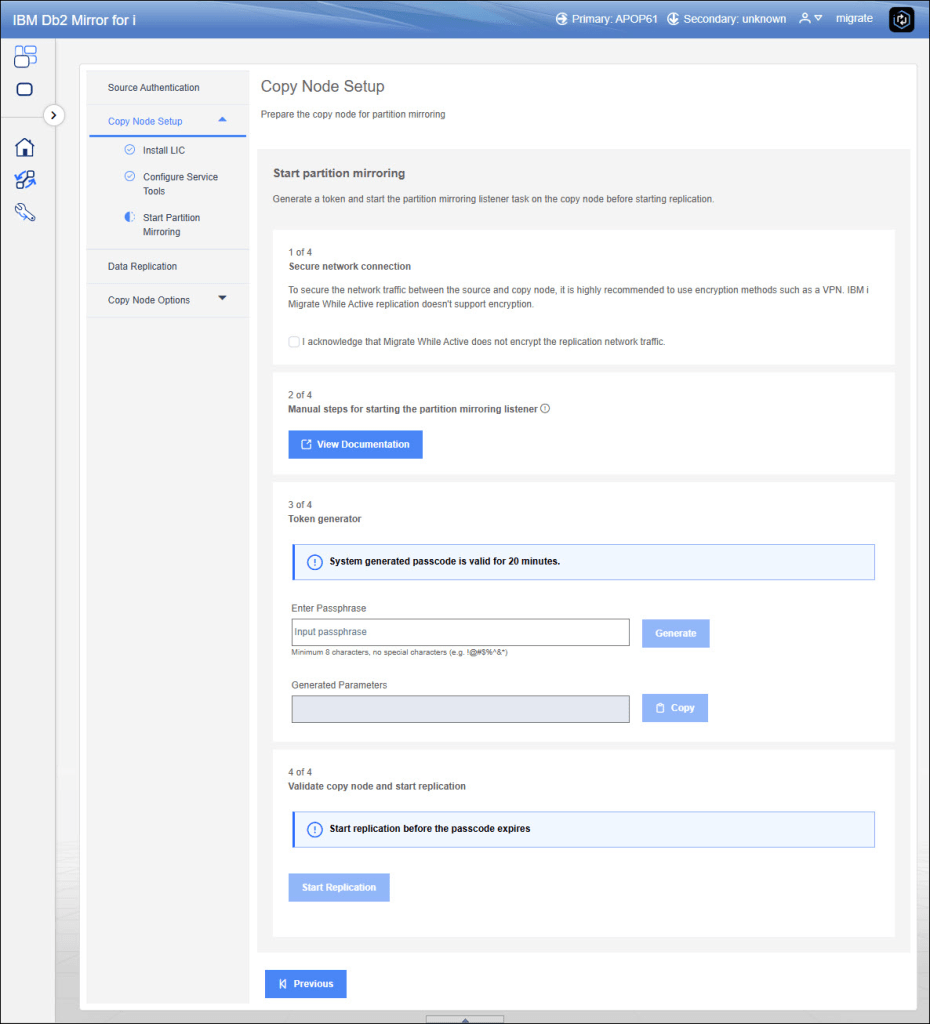Open the Install LIC step
Viewport: 930px width, 1024px height.
164,150
